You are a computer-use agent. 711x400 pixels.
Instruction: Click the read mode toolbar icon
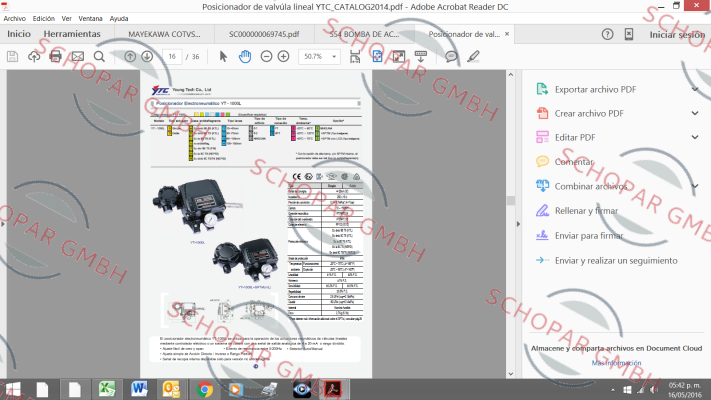(x=421, y=57)
